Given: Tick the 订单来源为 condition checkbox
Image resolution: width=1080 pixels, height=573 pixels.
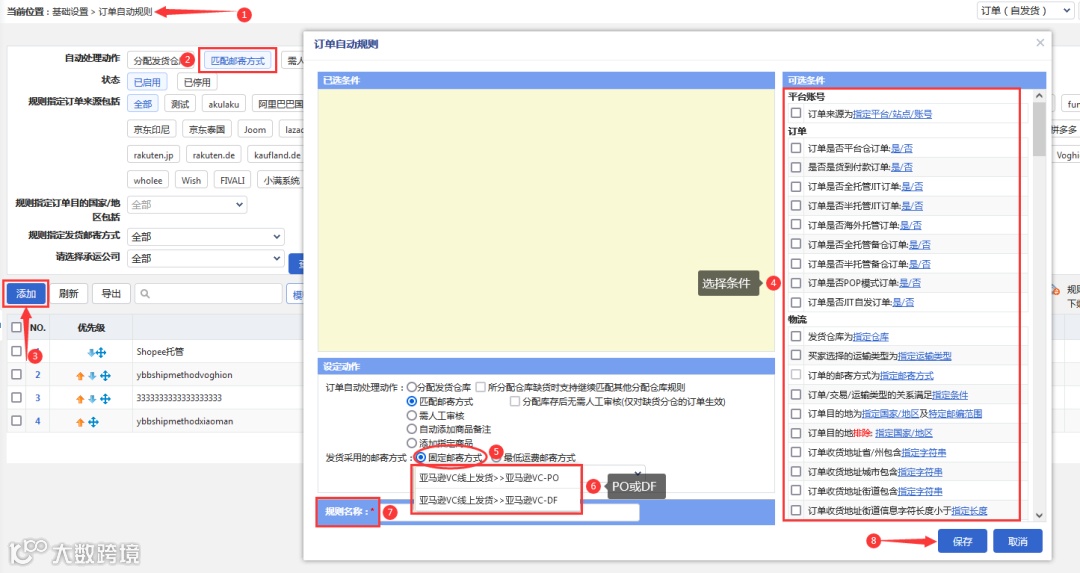Looking at the screenshot, I should [x=796, y=113].
